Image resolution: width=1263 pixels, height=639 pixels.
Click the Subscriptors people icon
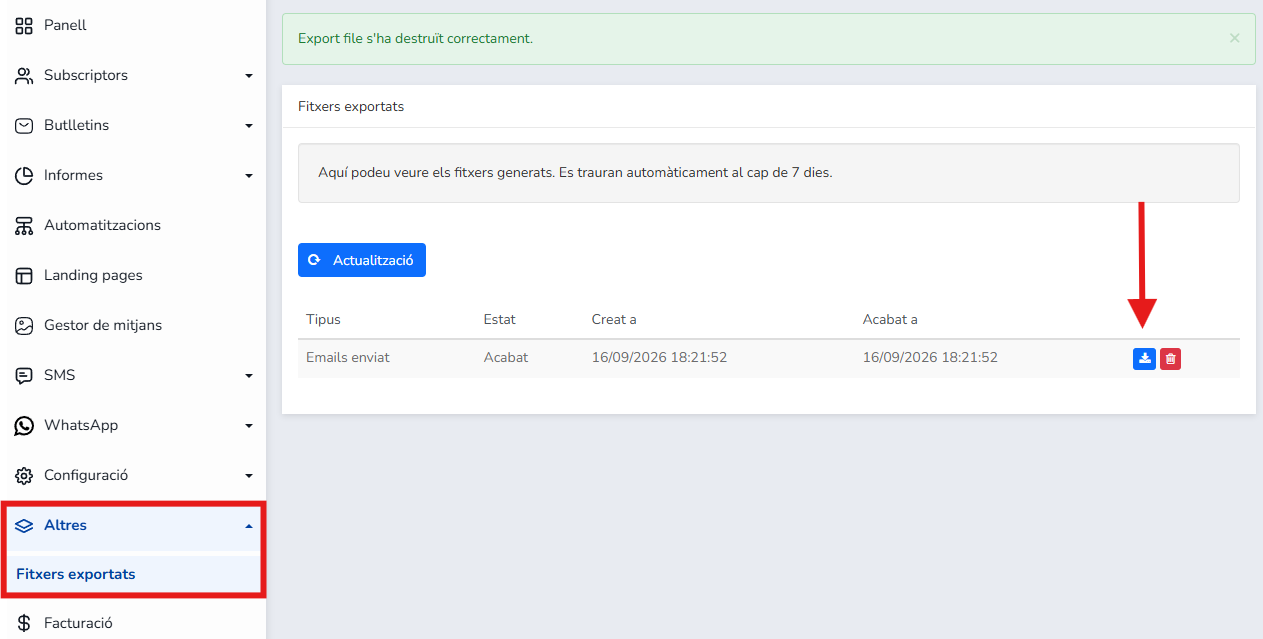24,75
